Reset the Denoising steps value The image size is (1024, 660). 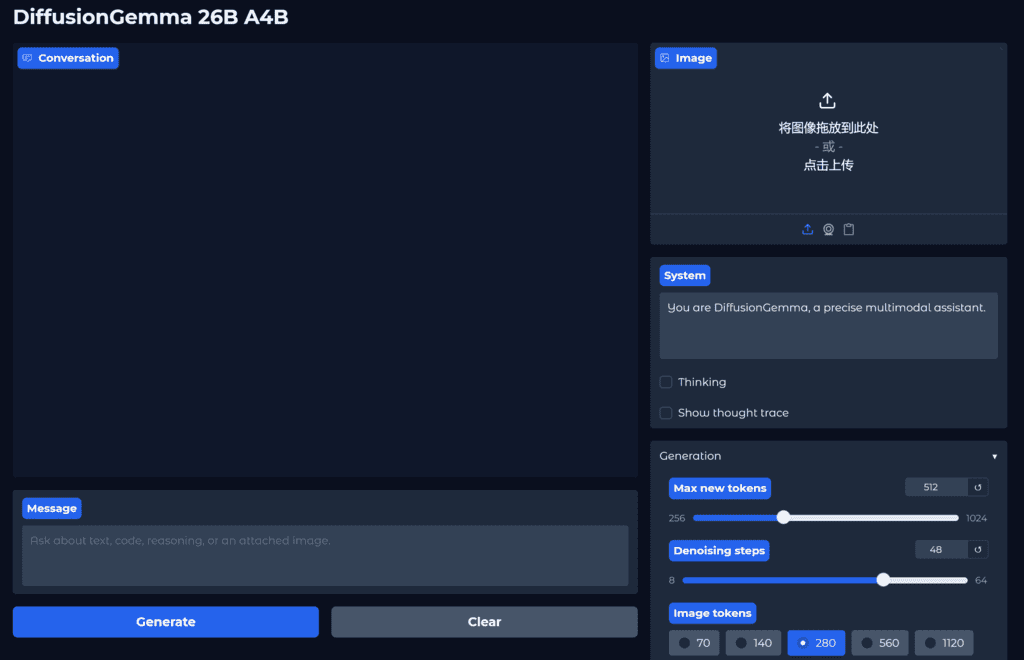(x=978, y=550)
